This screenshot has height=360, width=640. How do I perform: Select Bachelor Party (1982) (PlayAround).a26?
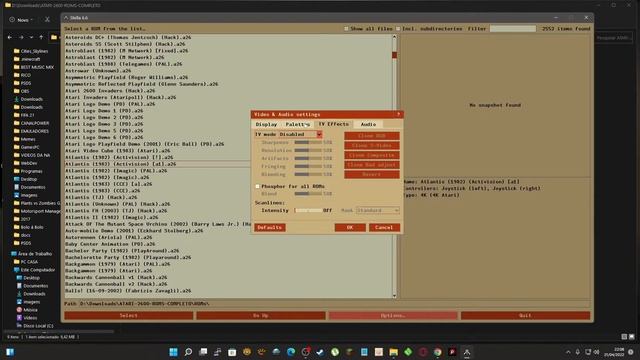(122, 251)
